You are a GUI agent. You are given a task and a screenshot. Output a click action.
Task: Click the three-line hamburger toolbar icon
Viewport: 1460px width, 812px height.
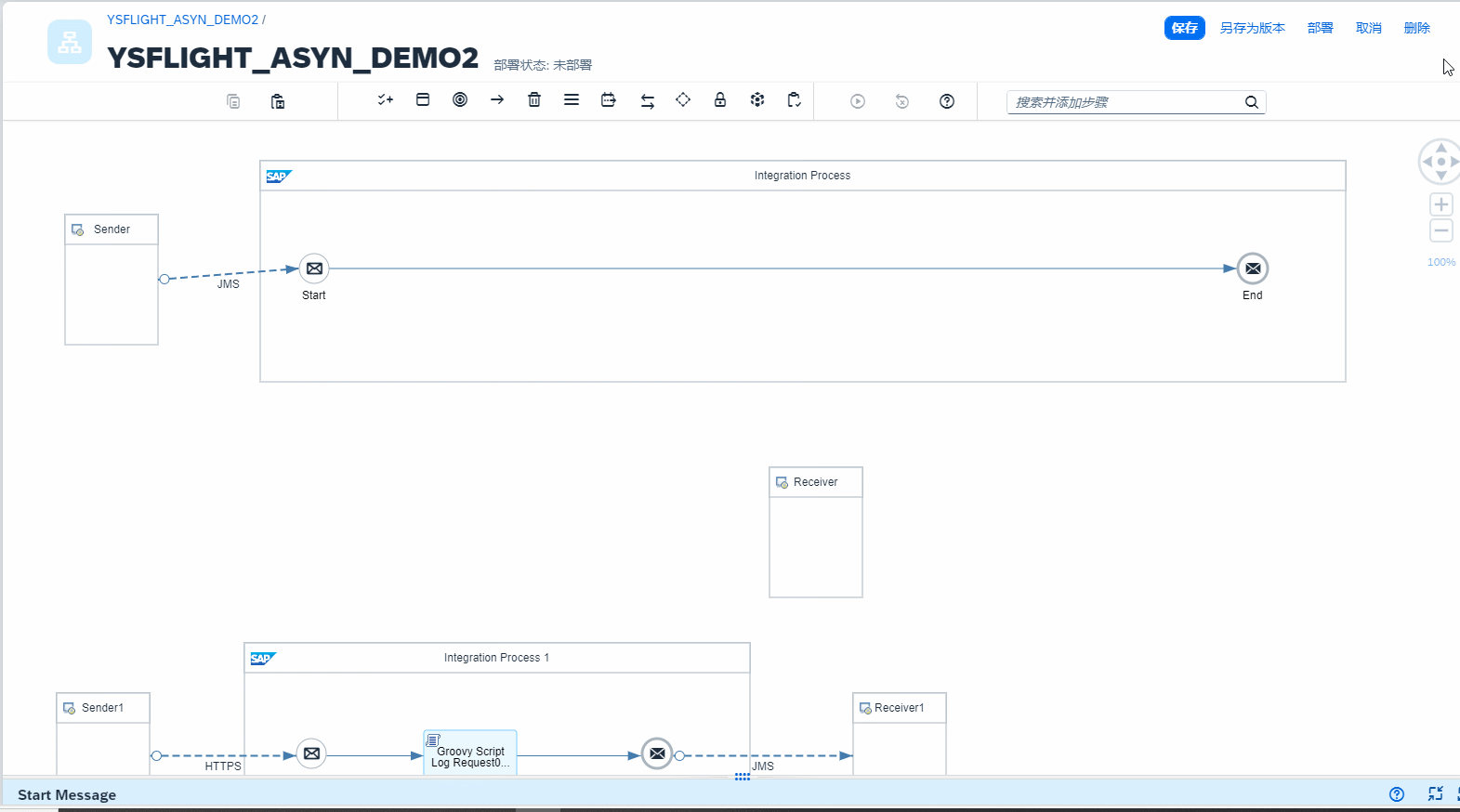572,100
